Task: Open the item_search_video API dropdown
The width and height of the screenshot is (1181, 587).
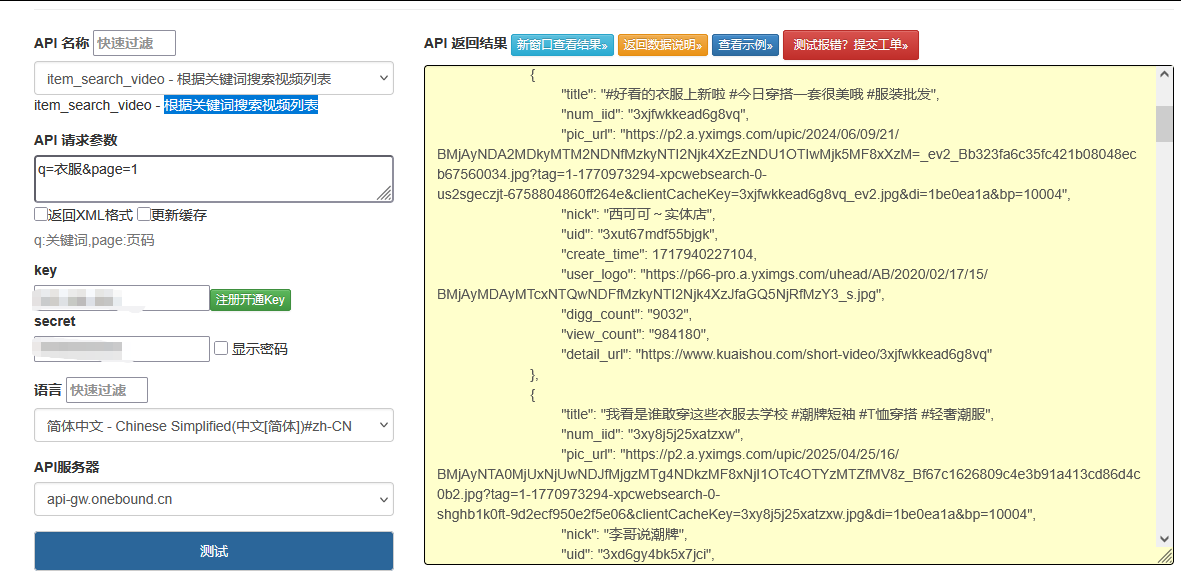Action: (214, 78)
